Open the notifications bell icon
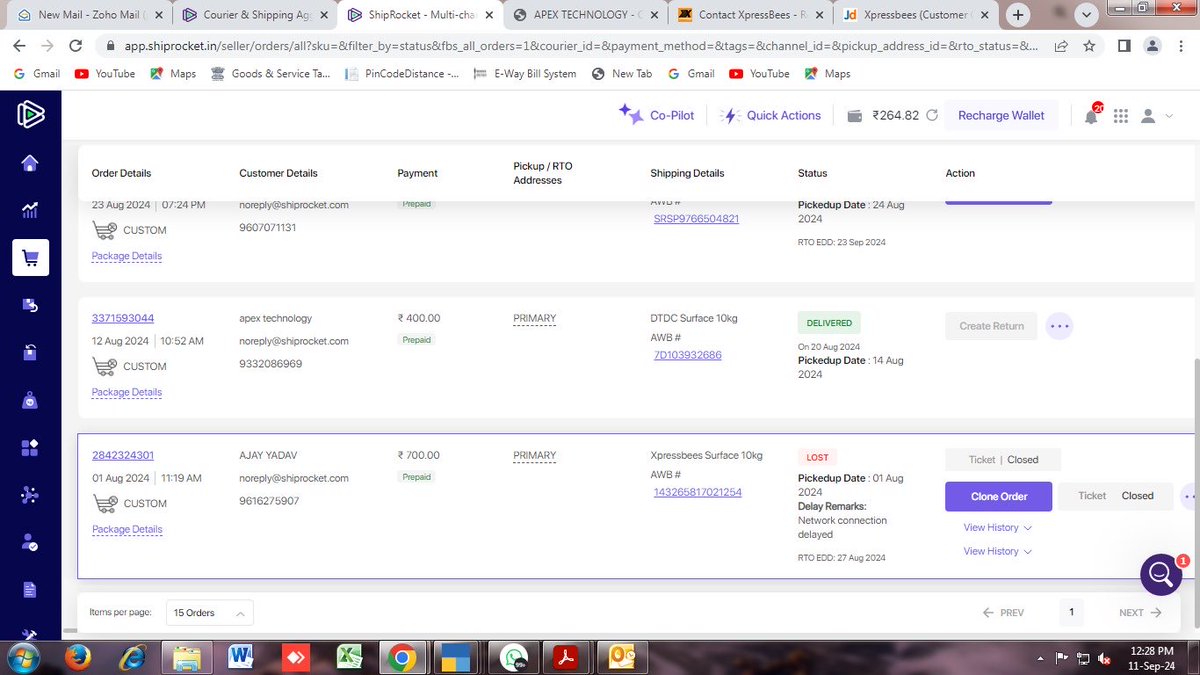 1091,116
